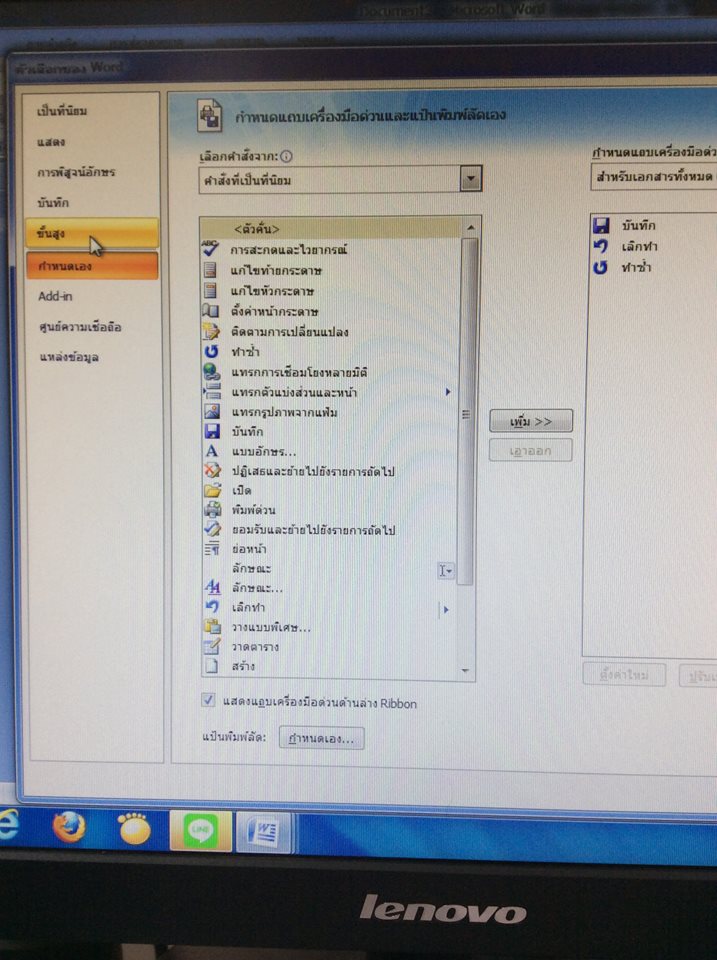Viewport: 717px width, 960px height.
Task: Click the ย่อหน้า paragraph icon
Action: coord(212,549)
